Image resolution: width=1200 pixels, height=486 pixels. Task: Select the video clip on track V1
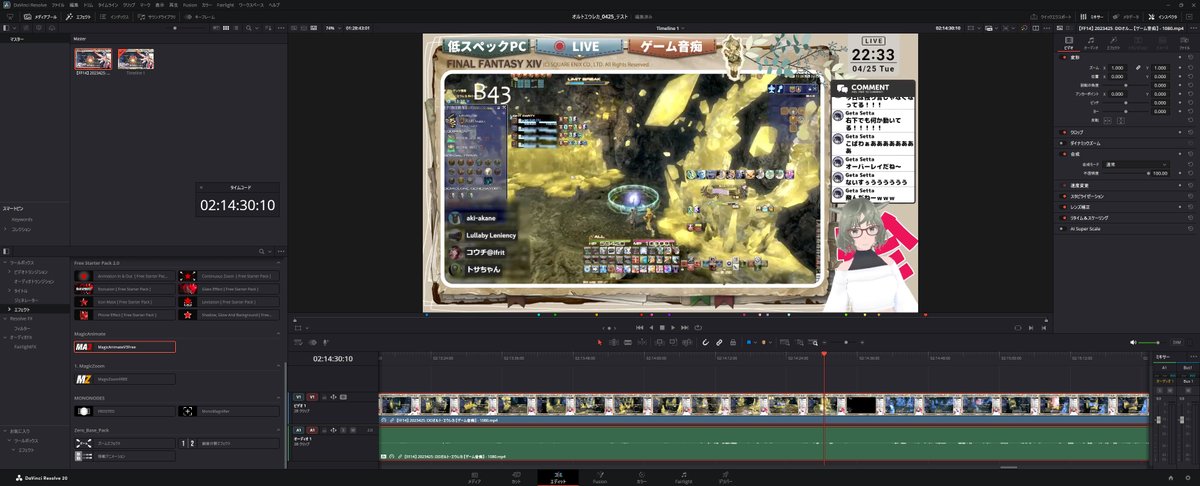tap(763, 408)
